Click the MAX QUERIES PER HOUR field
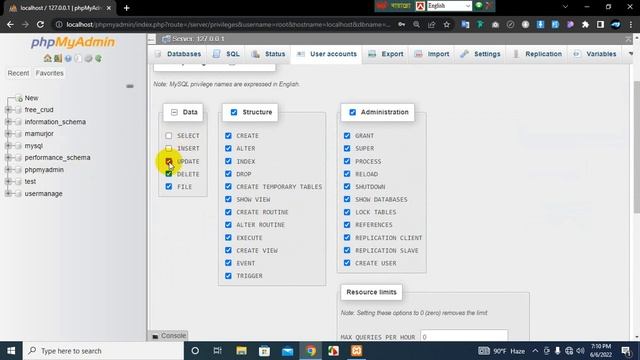 [464, 336]
